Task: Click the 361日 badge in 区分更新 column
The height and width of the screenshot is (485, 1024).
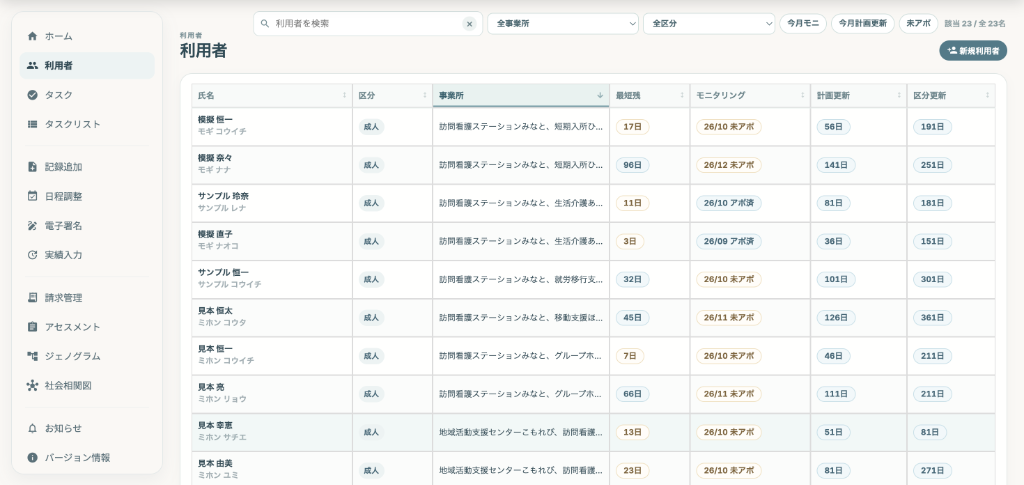Action: point(932,318)
